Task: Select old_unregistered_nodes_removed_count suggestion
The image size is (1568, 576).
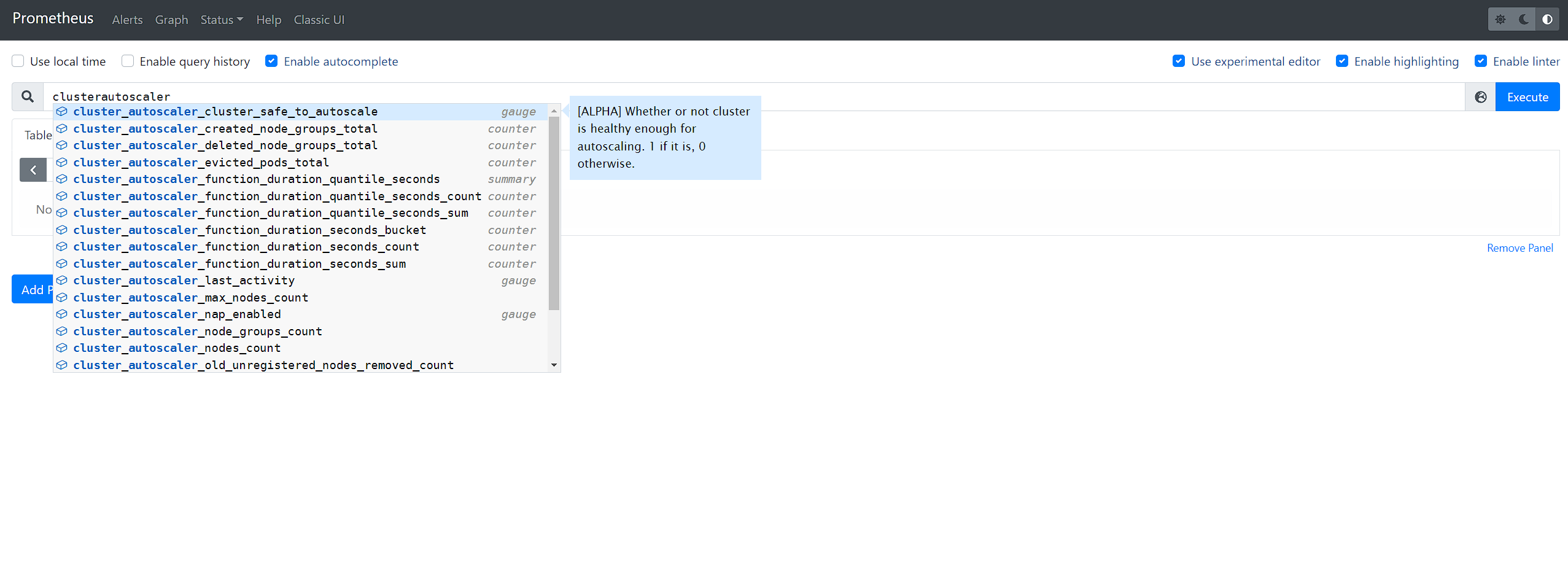Action: pyautogui.click(x=300, y=365)
